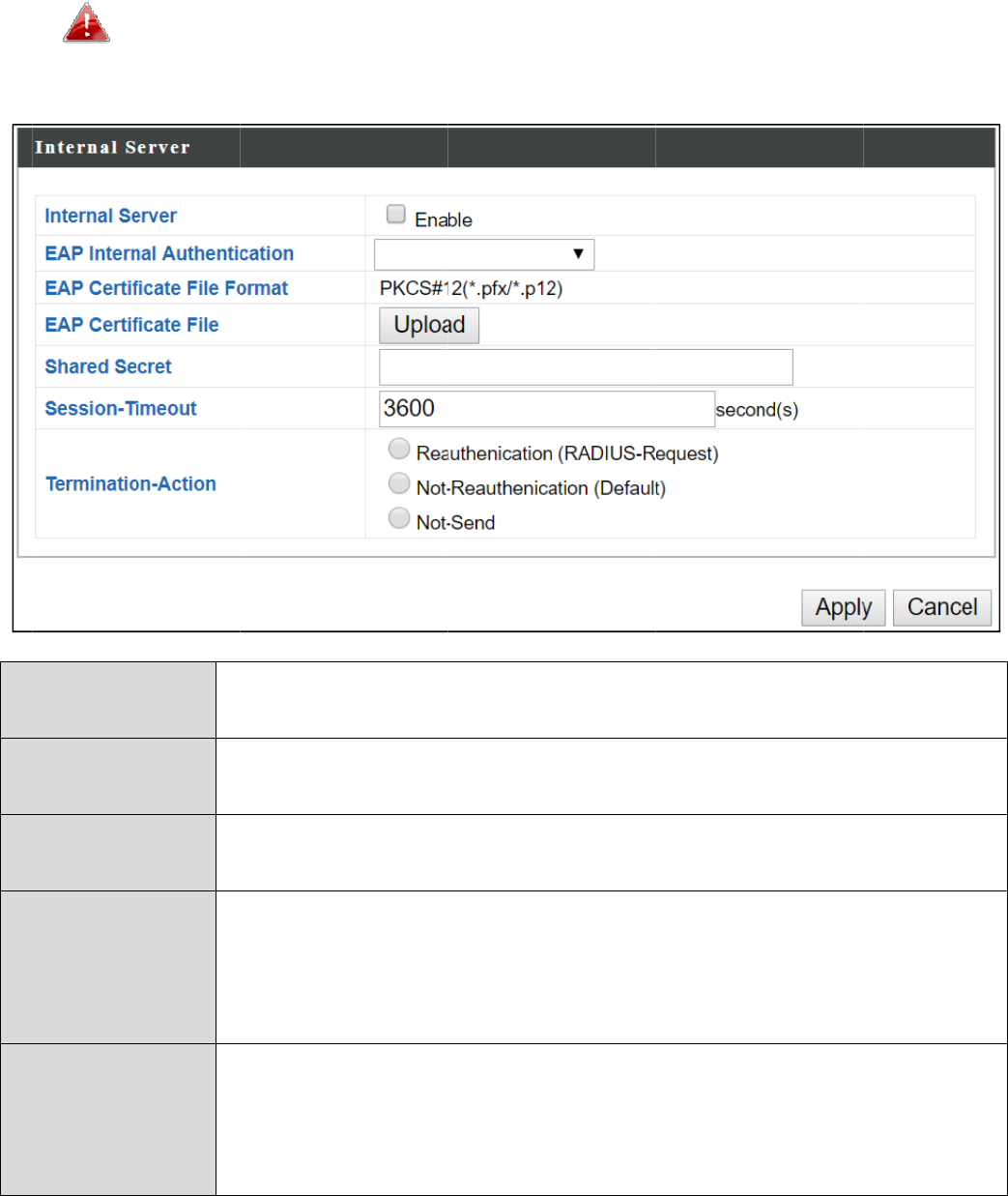Click the Termination-Action label

point(130,483)
